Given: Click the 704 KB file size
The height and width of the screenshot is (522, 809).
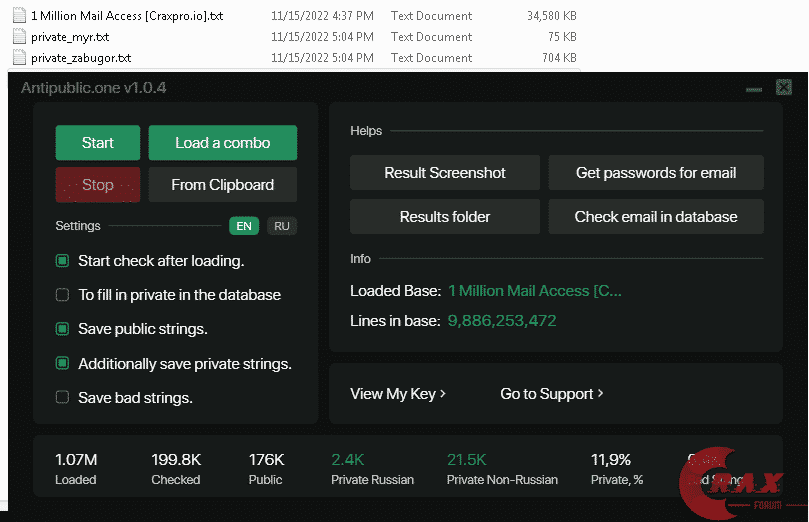Looking at the screenshot, I should point(559,58).
